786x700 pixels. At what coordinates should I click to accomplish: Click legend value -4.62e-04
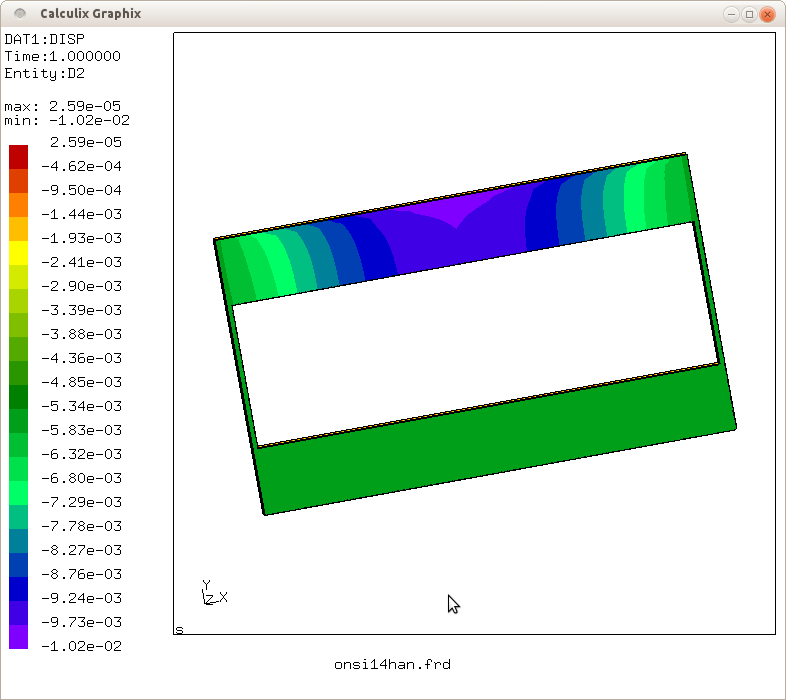[x=81, y=166]
